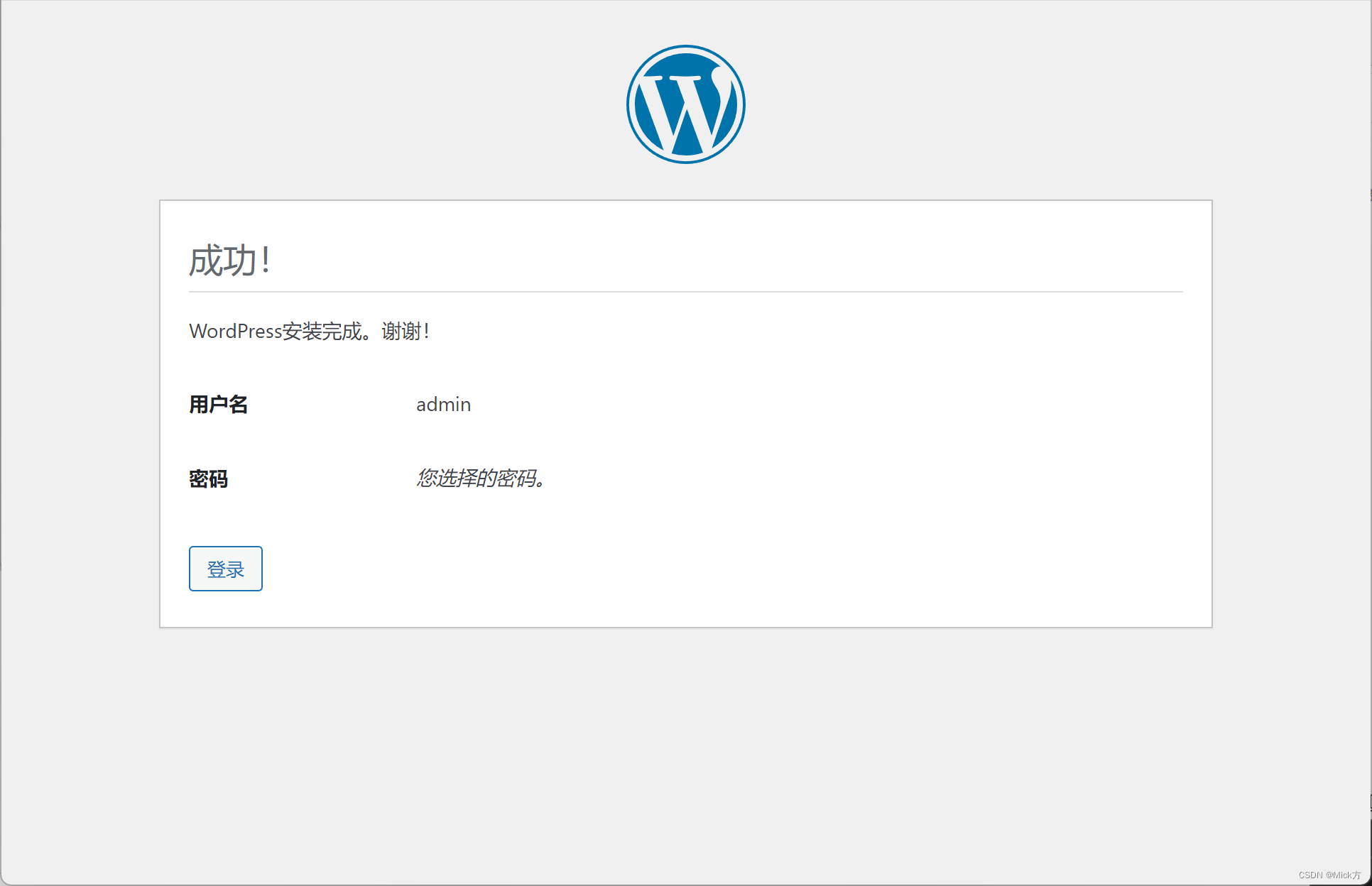Image resolution: width=1372 pixels, height=886 pixels.
Task: Click the 登 character on the login button
Action: pos(217,569)
